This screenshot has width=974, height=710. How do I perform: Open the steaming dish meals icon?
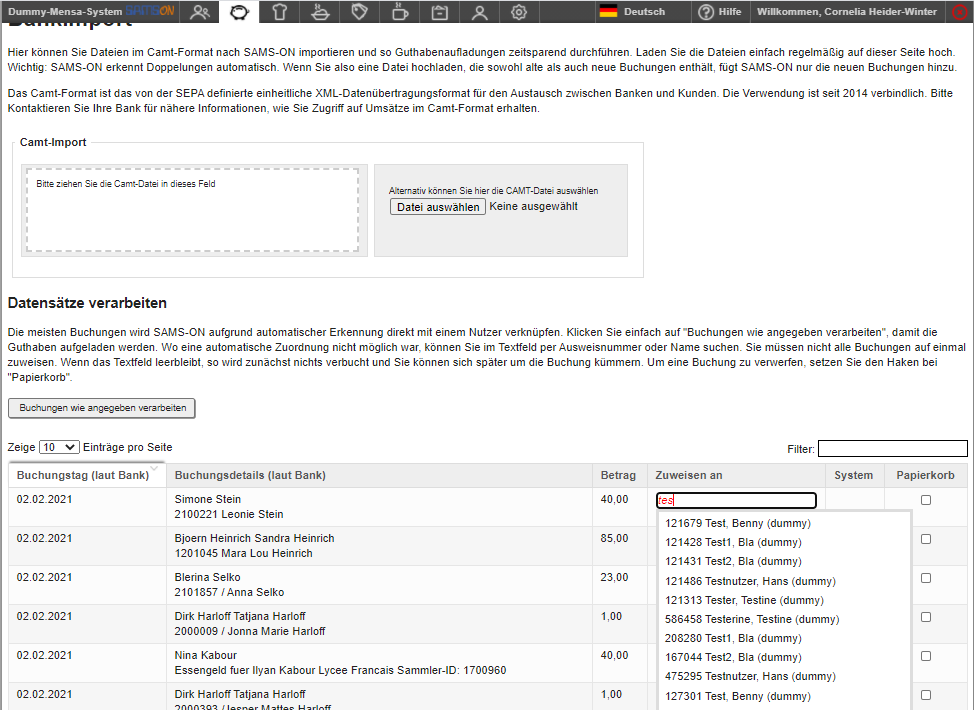point(320,12)
